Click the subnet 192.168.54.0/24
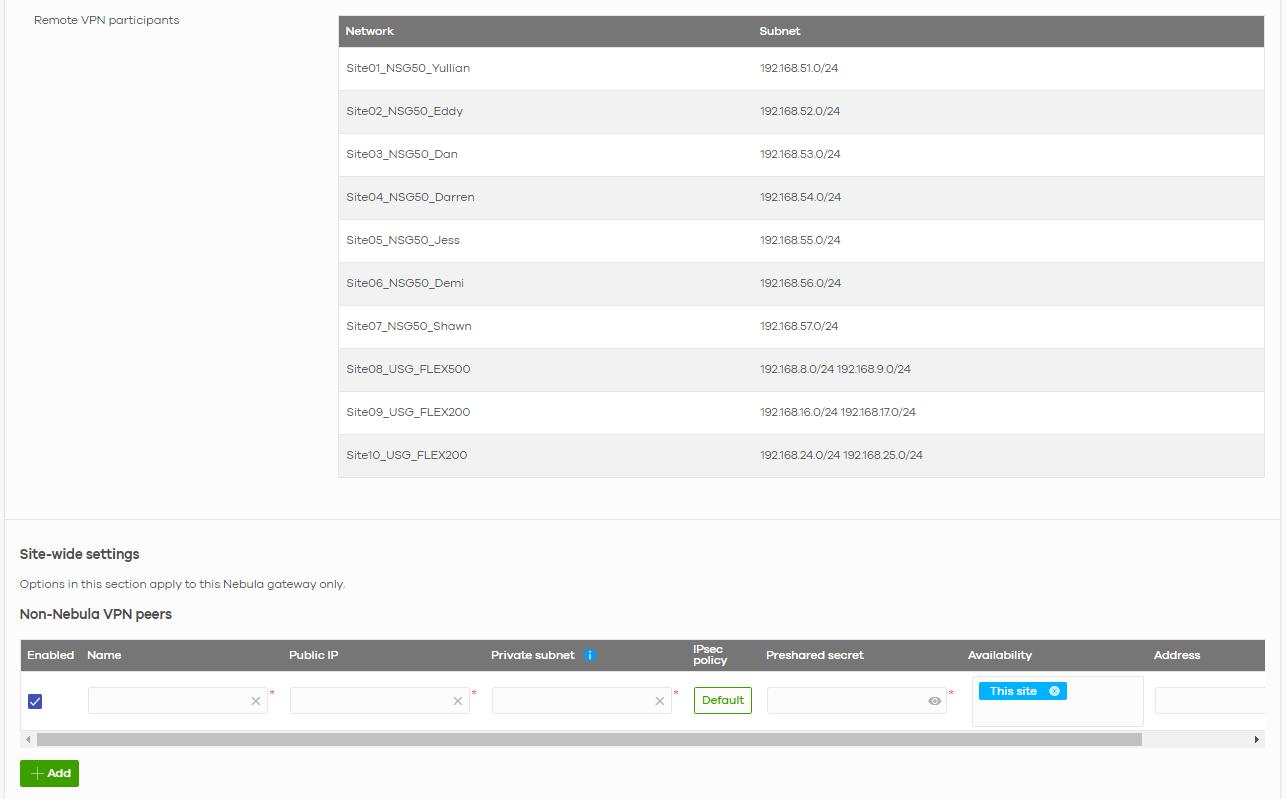 point(800,197)
